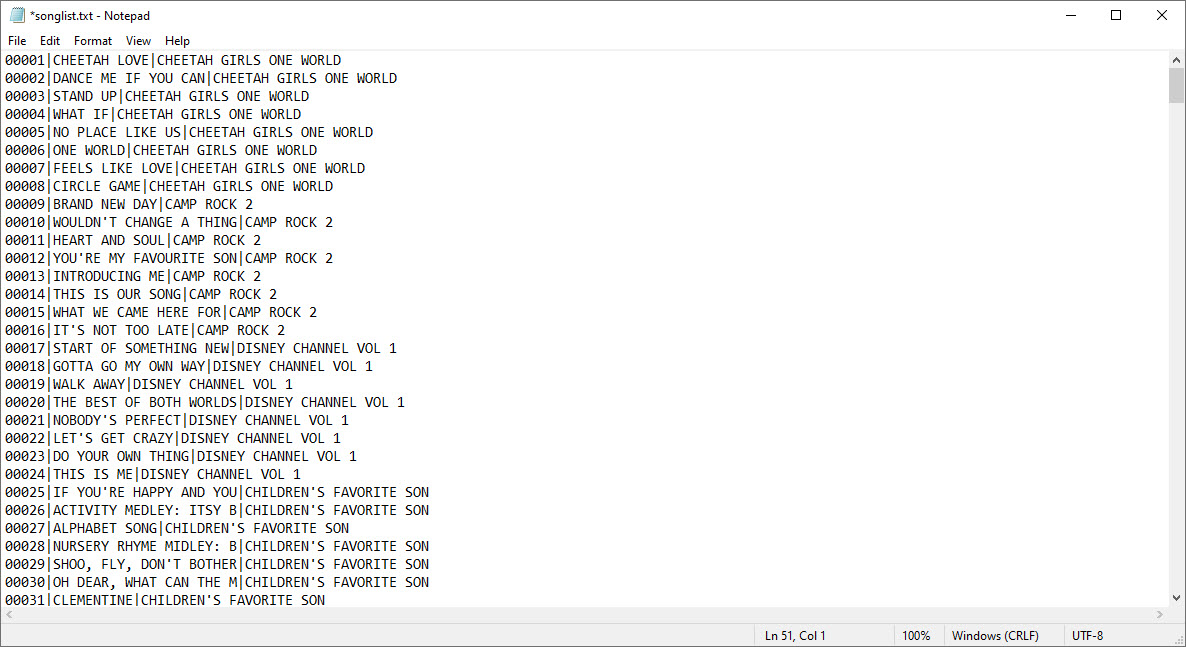The image size is (1186, 647).
Task: Click the horizontal scrollbar track
Action: (x=584, y=614)
